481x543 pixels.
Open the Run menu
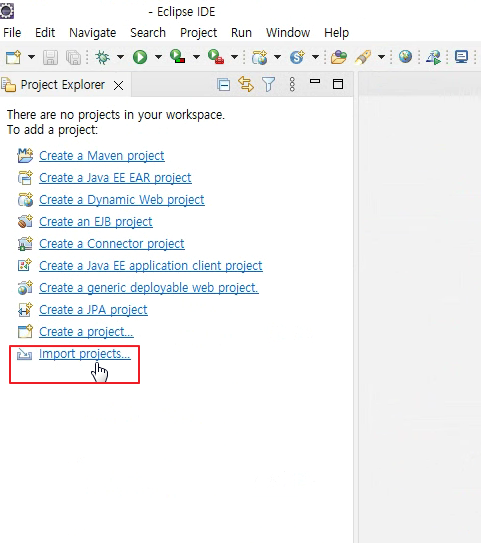tap(241, 33)
